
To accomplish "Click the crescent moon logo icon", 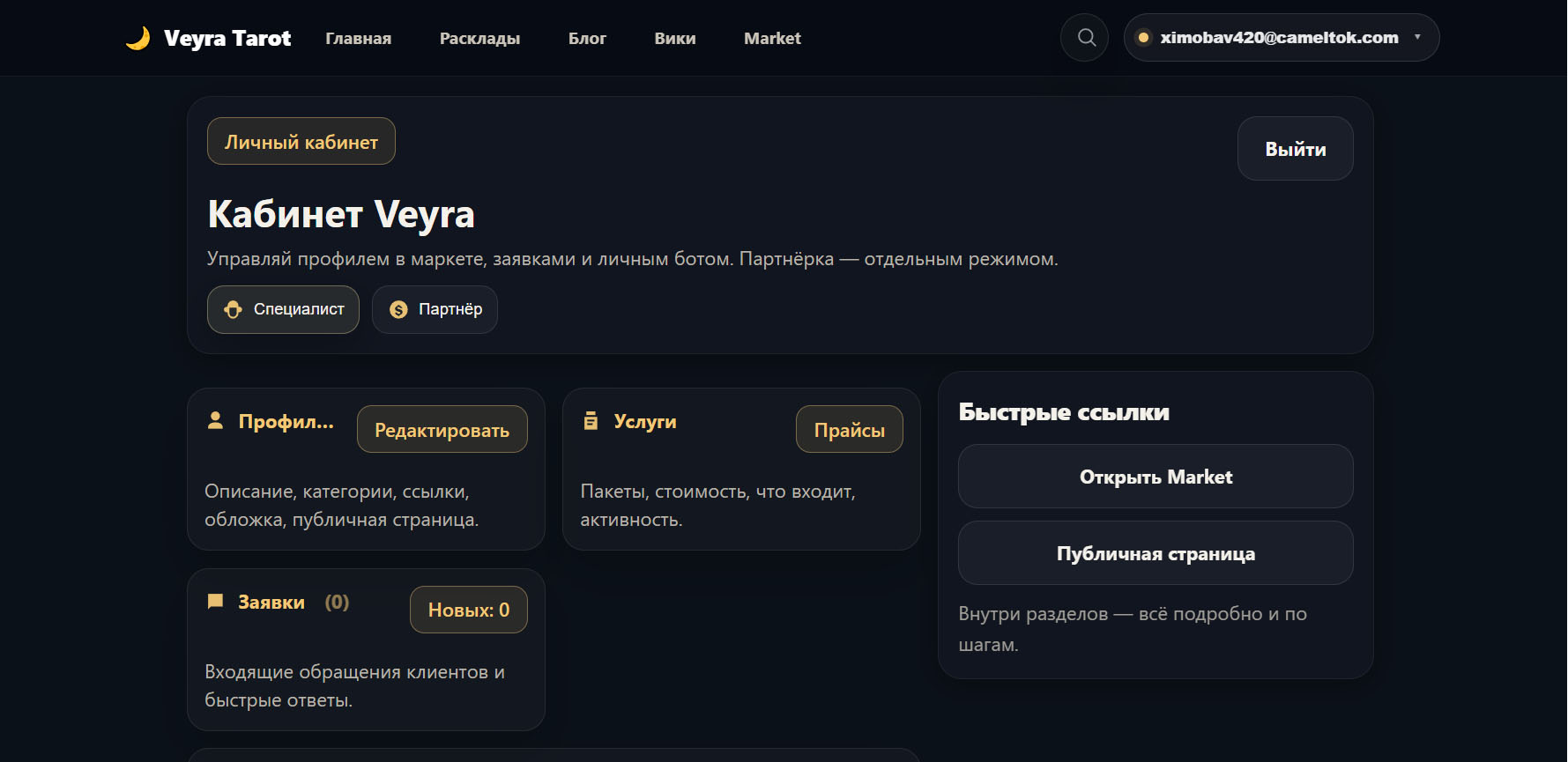I will point(137,38).
